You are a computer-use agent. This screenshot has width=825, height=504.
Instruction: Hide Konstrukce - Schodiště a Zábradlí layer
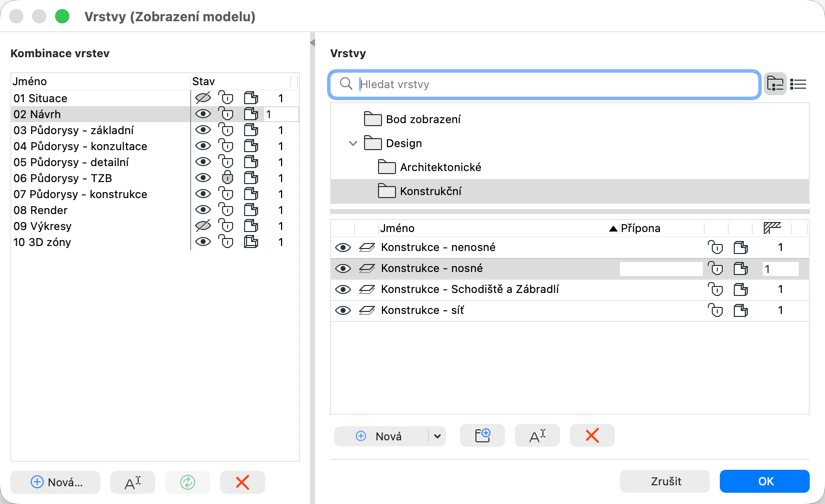343,289
